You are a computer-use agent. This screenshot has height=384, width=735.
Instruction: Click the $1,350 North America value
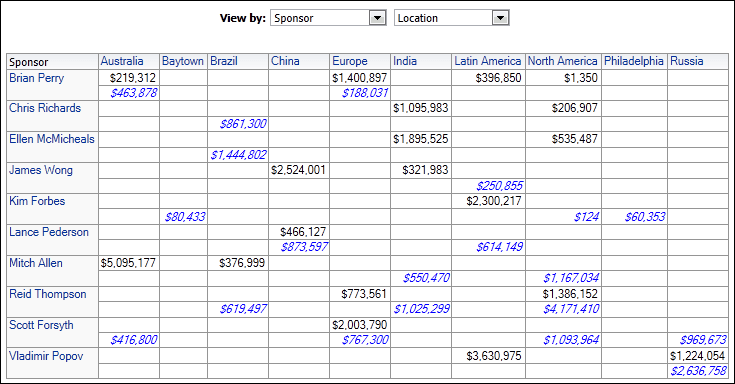[x=581, y=78]
